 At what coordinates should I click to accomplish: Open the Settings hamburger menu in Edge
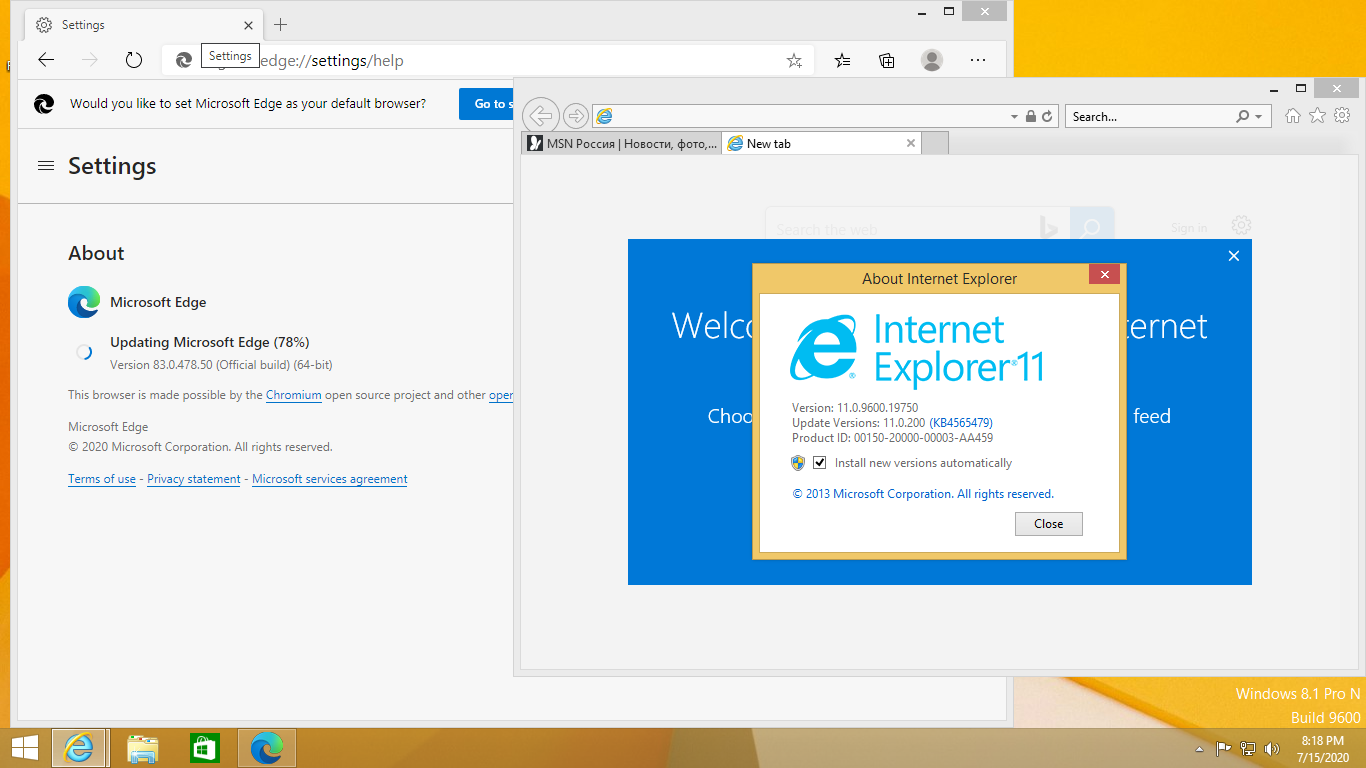[45, 166]
